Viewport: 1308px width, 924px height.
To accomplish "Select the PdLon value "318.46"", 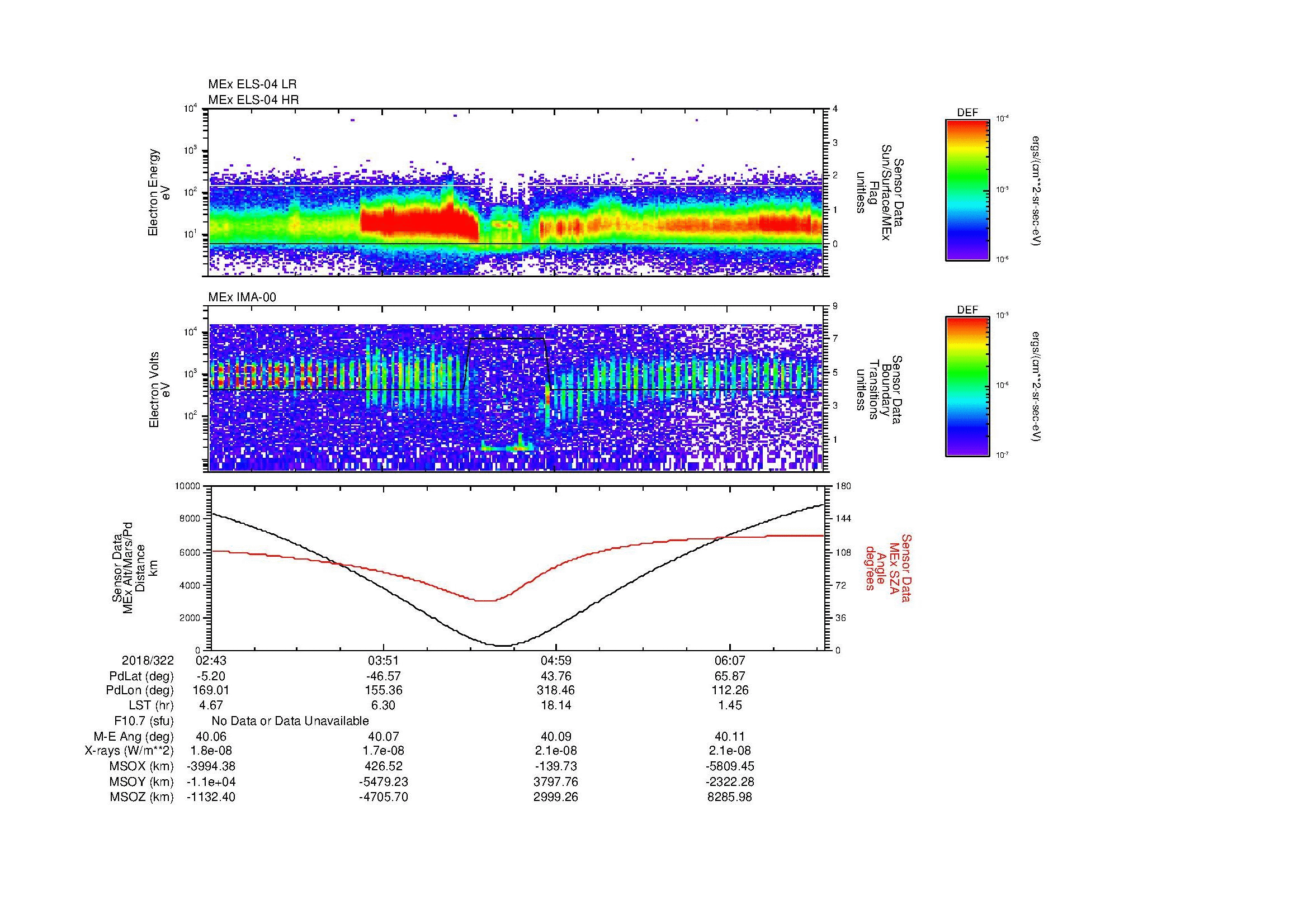I will tap(556, 690).
